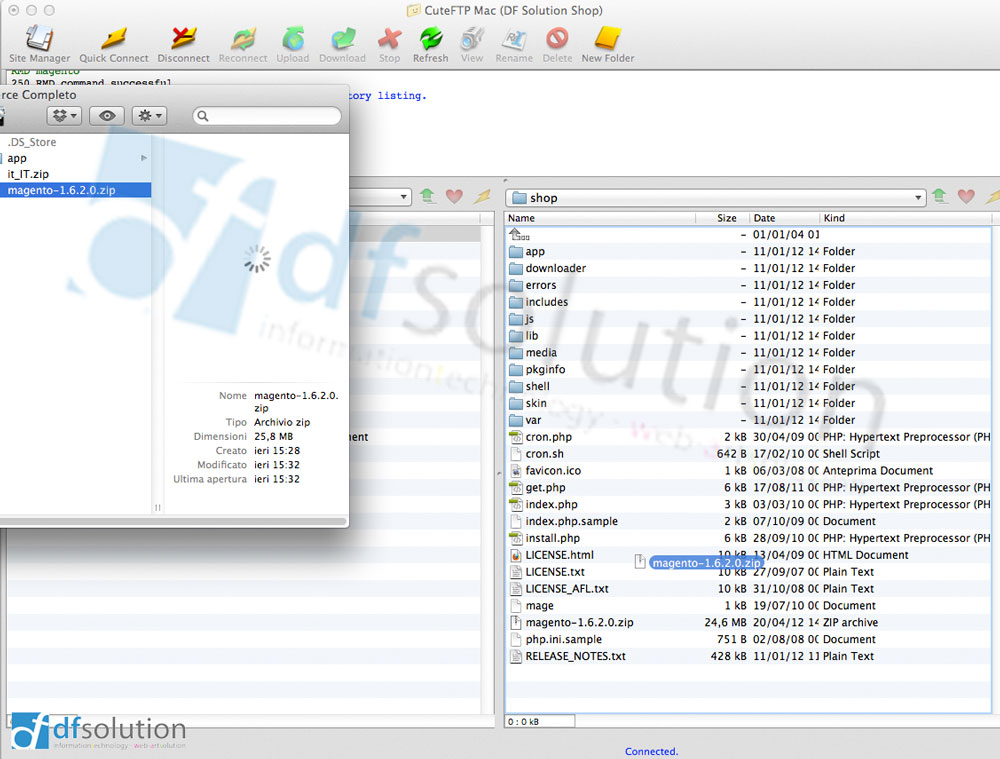Select LICENSE.txt in remote list
The image size is (1000, 759).
click(749, 572)
